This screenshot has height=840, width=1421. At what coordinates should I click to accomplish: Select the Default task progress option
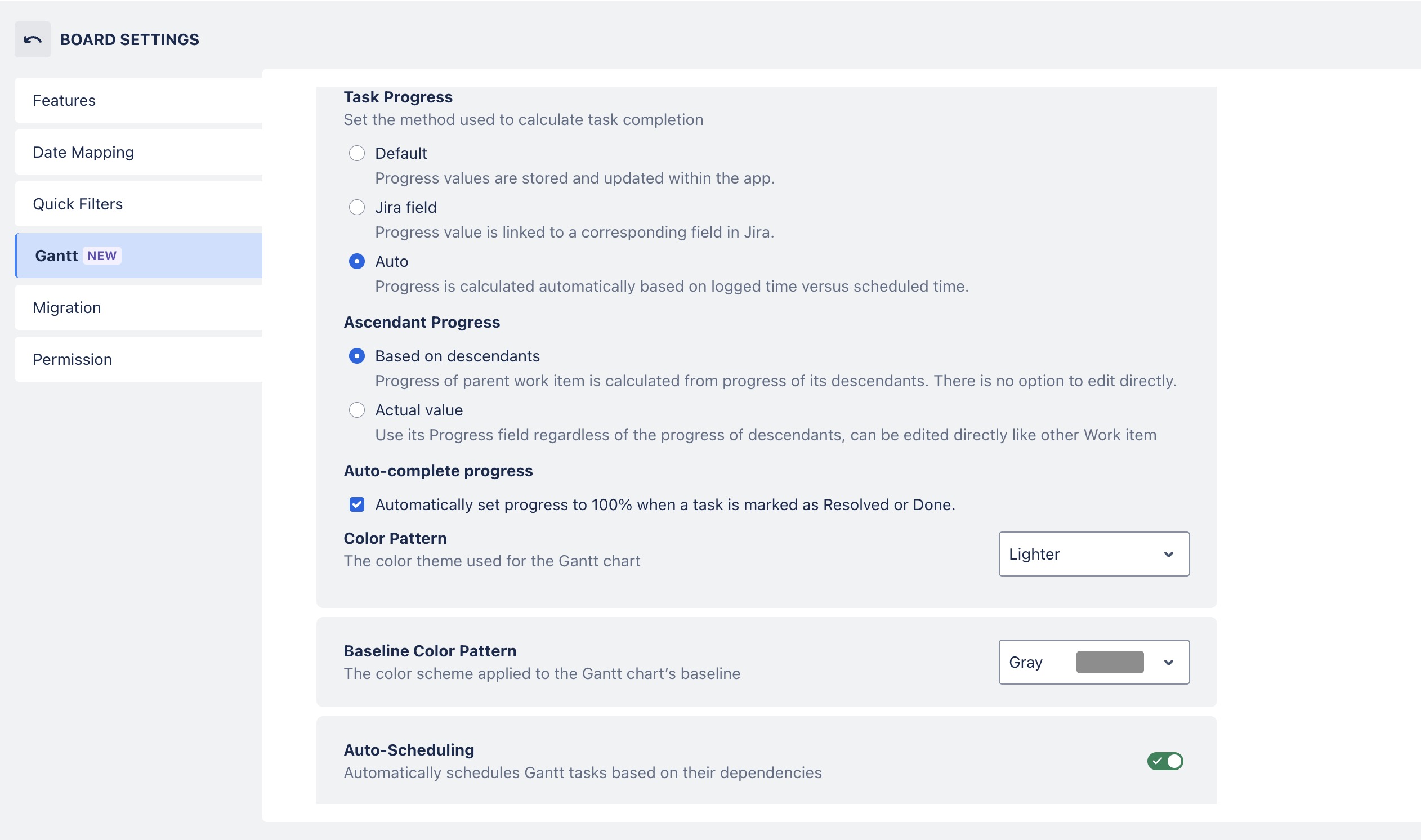[x=356, y=153]
